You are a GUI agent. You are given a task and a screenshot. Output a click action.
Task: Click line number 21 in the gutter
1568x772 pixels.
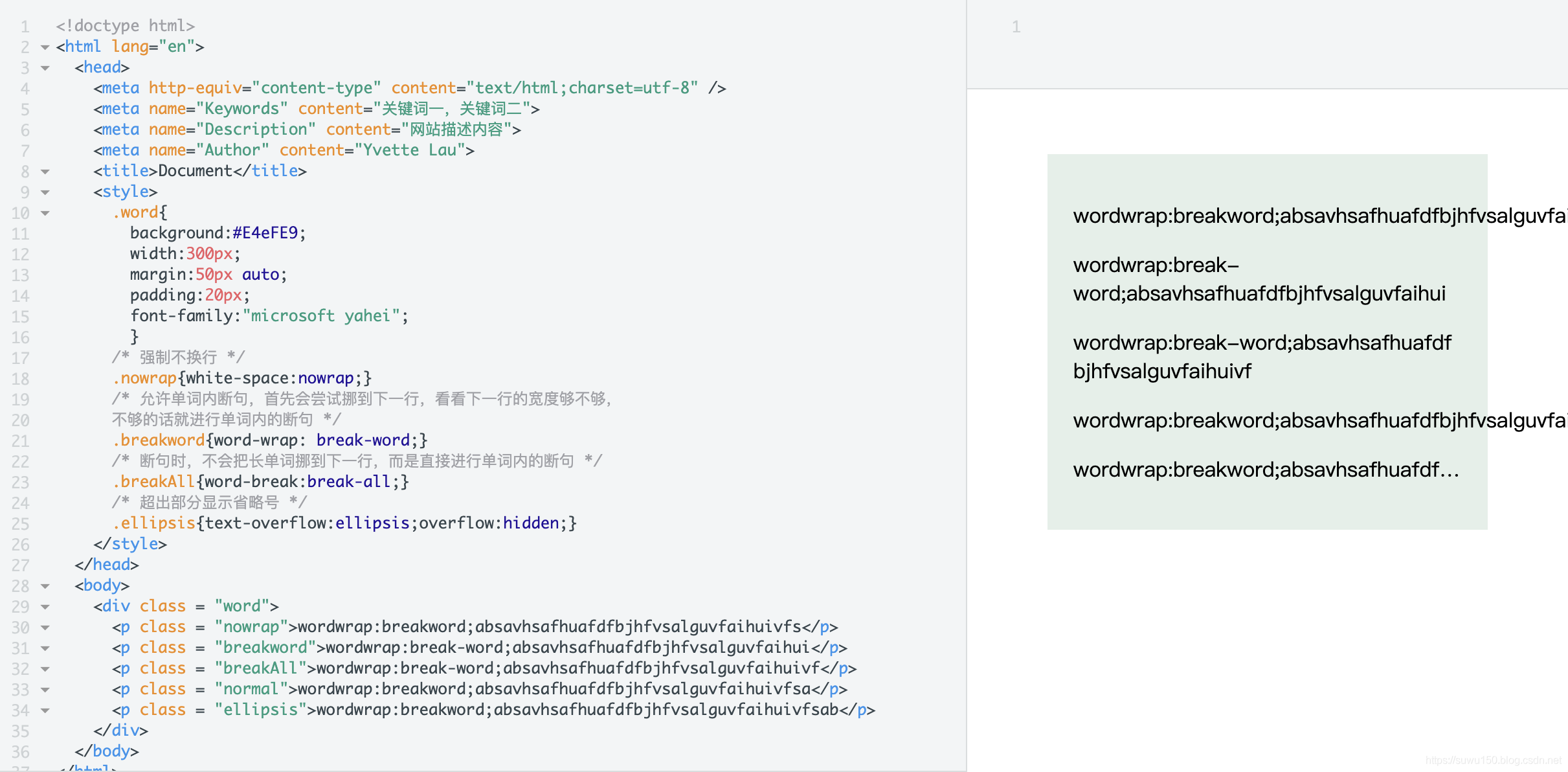tap(20, 441)
